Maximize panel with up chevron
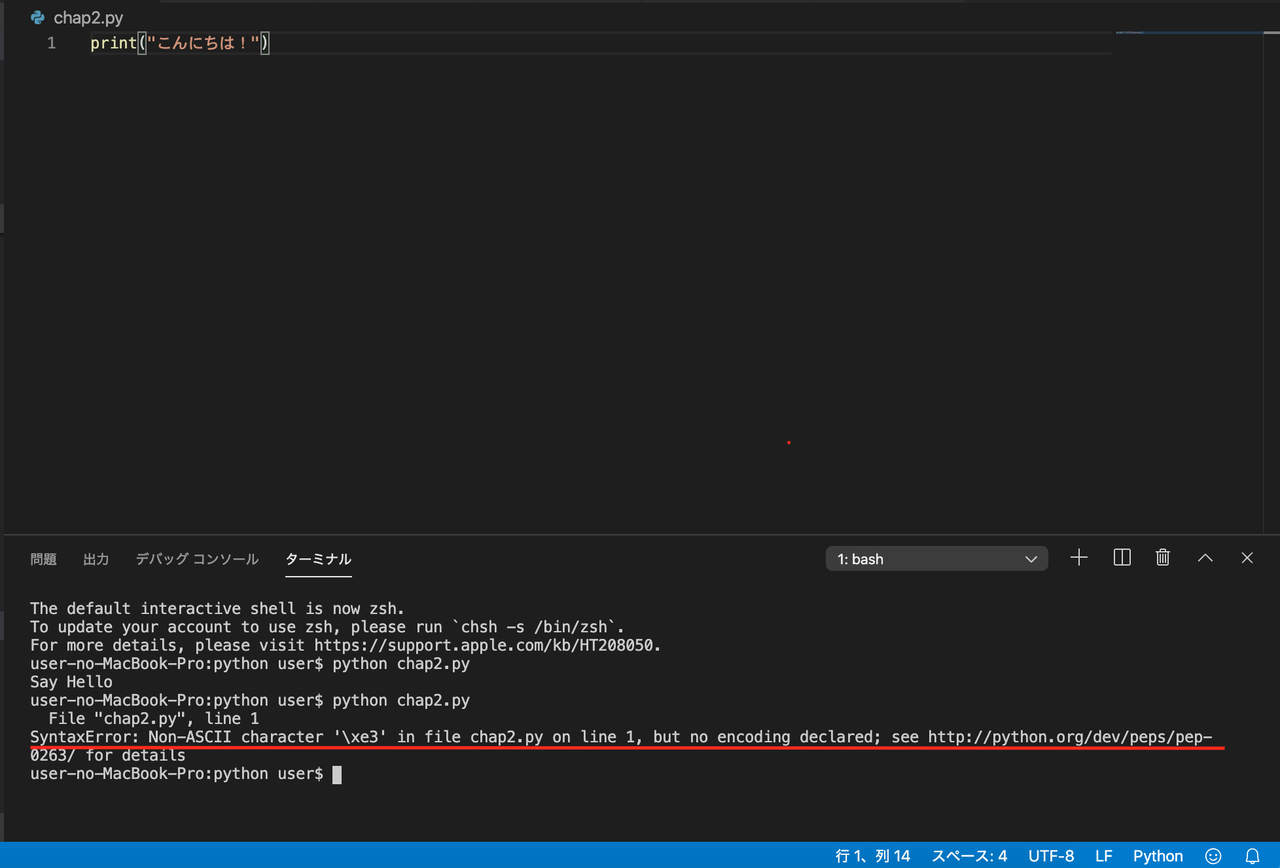The height and width of the screenshot is (868, 1280). coord(1205,558)
